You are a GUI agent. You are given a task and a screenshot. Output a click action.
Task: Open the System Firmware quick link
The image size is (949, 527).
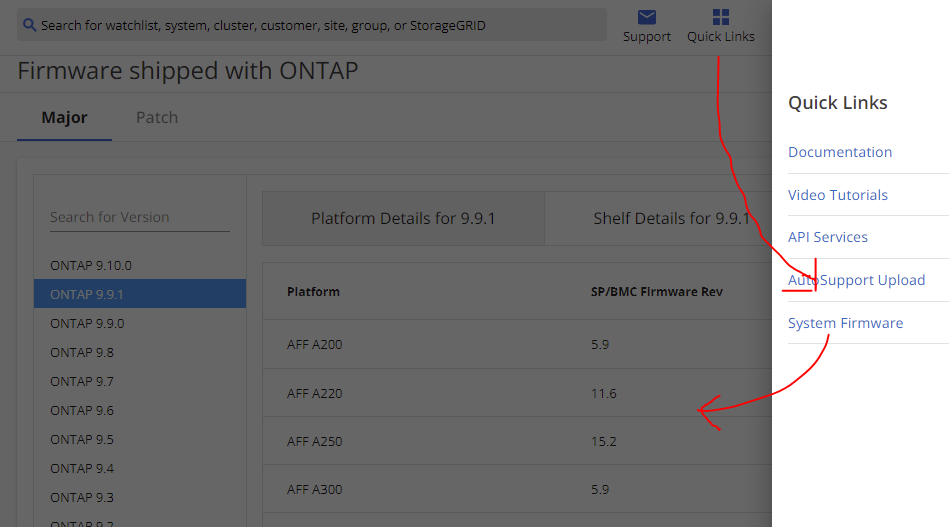pos(846,323)
